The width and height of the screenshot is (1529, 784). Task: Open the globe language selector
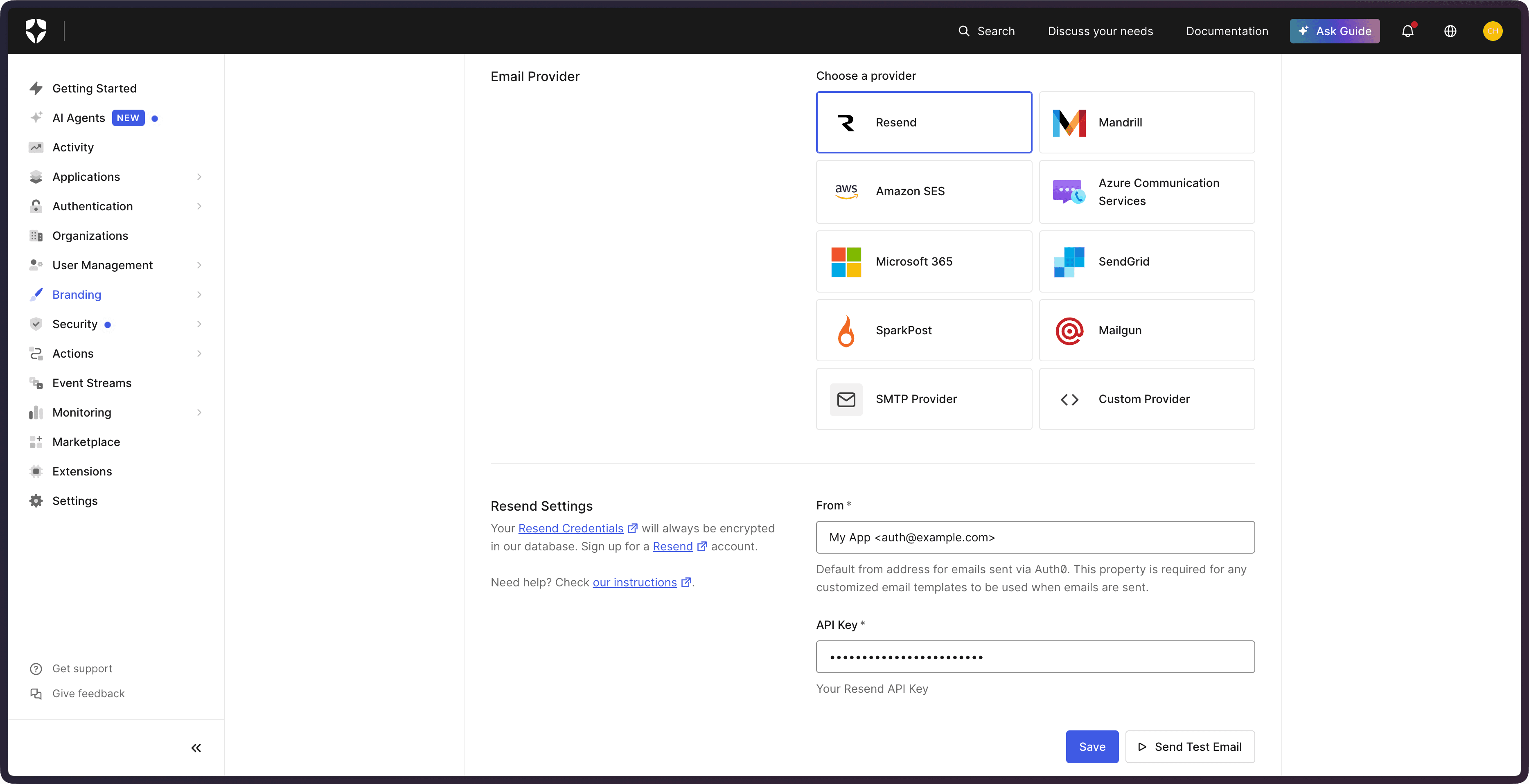[x=1450, y=31]
